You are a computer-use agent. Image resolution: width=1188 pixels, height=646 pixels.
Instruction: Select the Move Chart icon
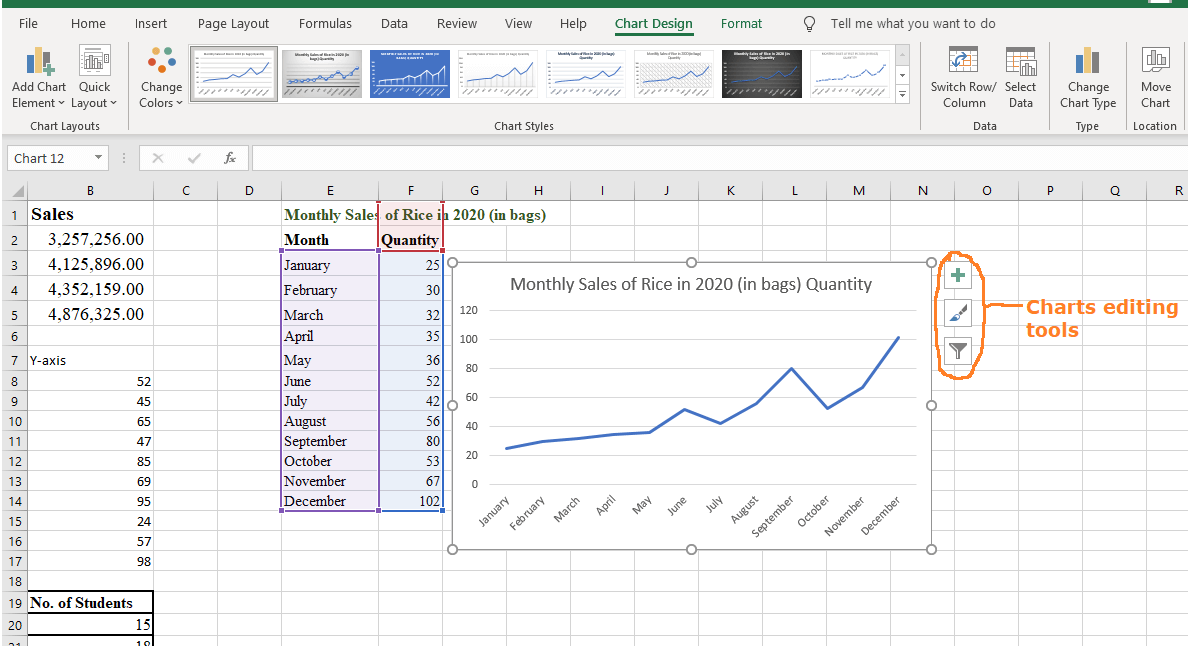pyautogui.click(x=1156, y=77)
